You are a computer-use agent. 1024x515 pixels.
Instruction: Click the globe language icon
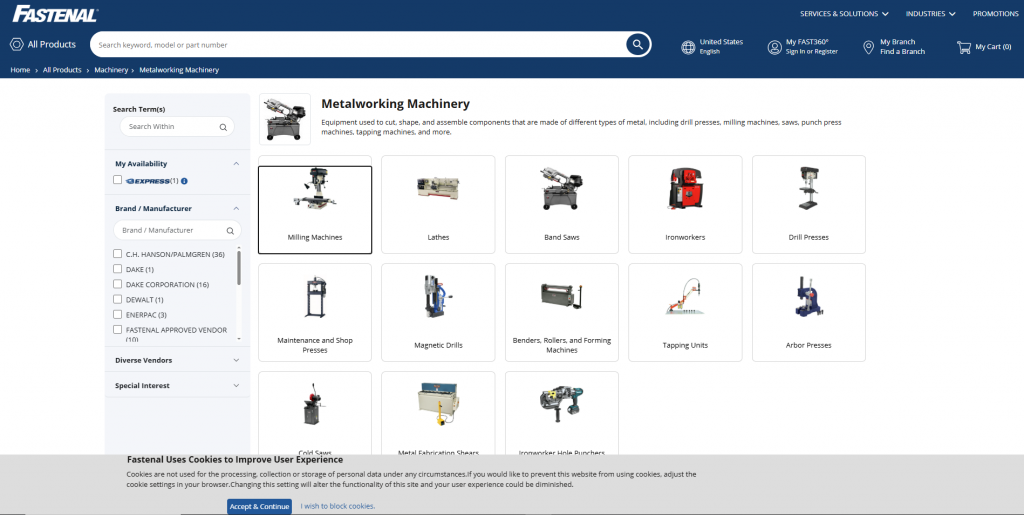[688, 47]
